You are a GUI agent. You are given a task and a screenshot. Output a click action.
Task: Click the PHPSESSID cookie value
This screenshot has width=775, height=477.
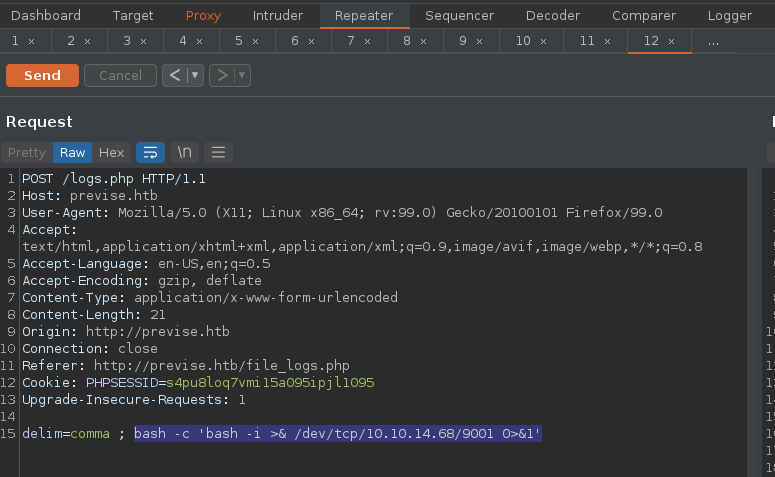pyautogui.click(x=270, y=383)
